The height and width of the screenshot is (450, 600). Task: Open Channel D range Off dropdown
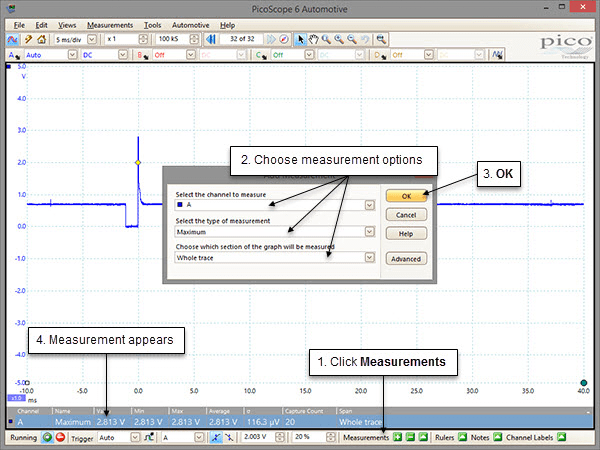click(429, 55)
